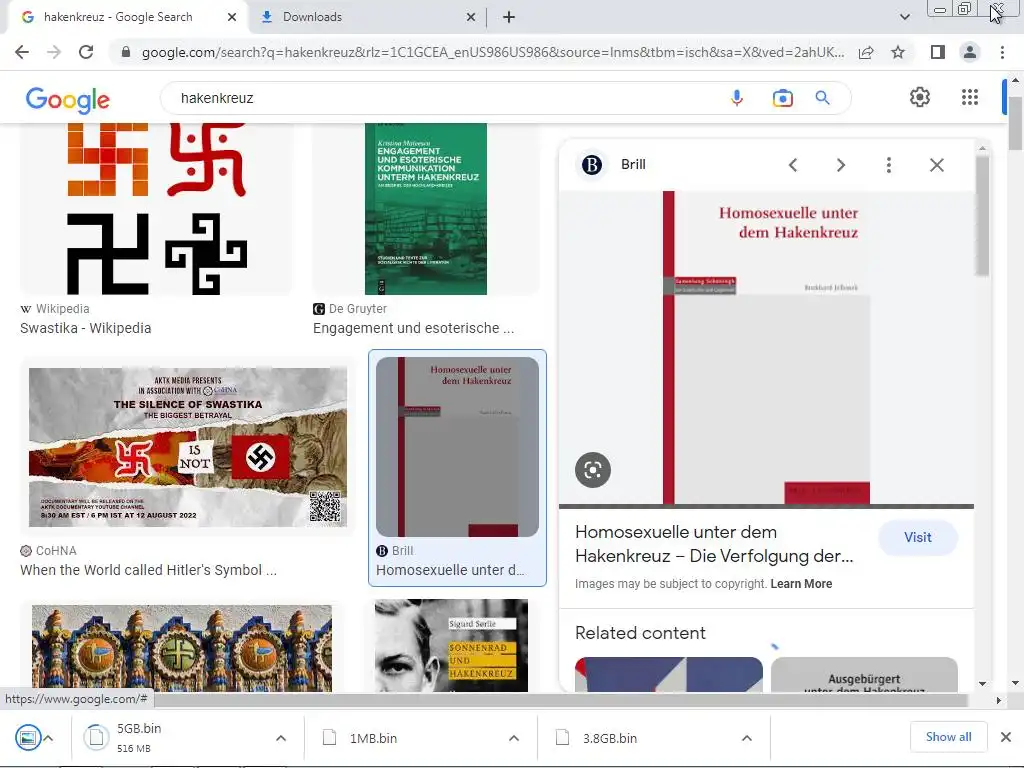Viewport: 1024px width, 768px height.
Task: Open Swastika - Wikipedia result title
Action: (86, 328)
